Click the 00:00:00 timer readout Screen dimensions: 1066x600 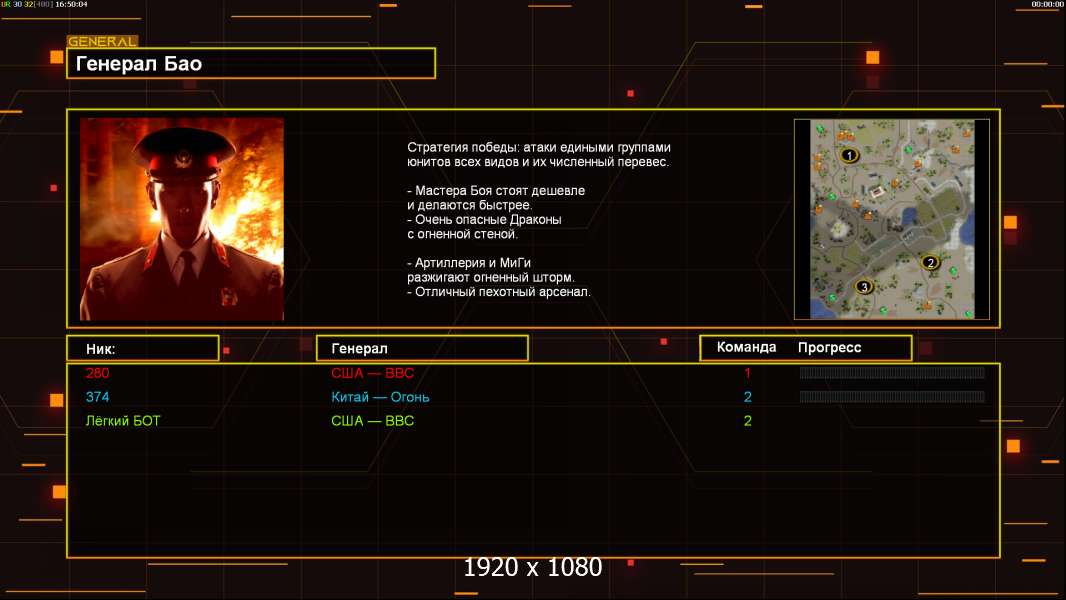[x=1047, y=4]
